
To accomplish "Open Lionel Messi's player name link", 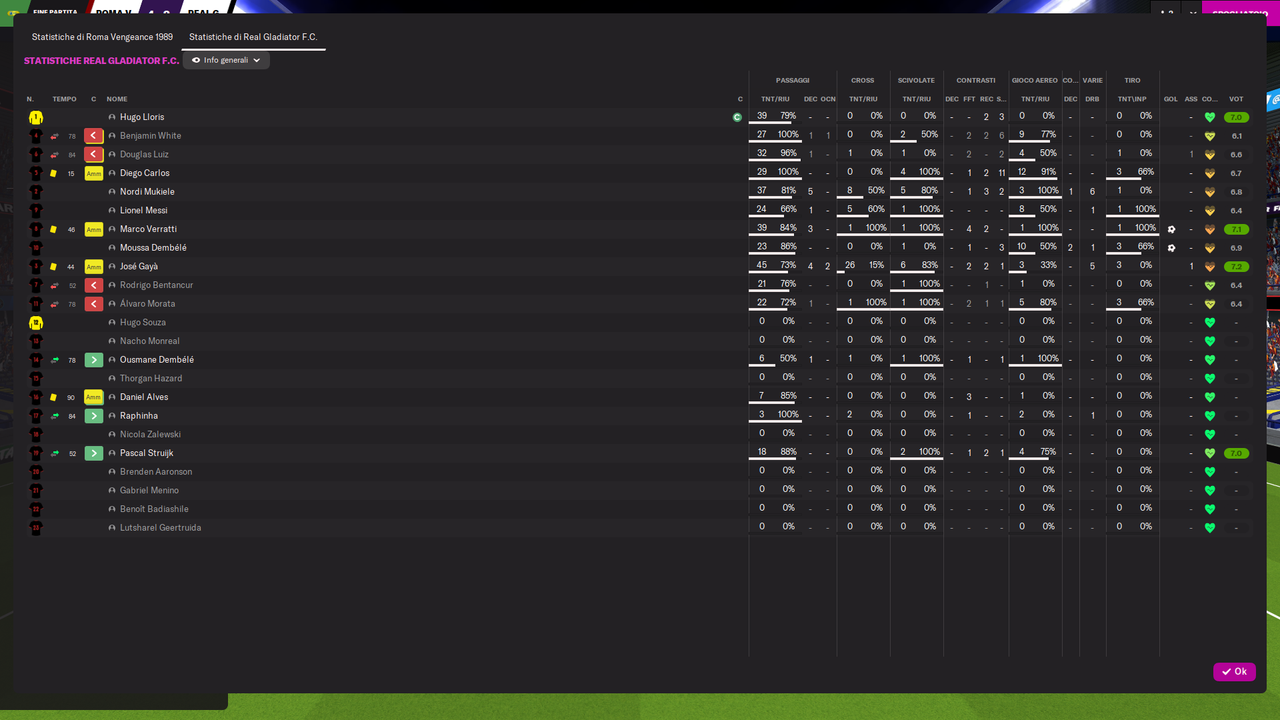I will (x=144, y=211).
